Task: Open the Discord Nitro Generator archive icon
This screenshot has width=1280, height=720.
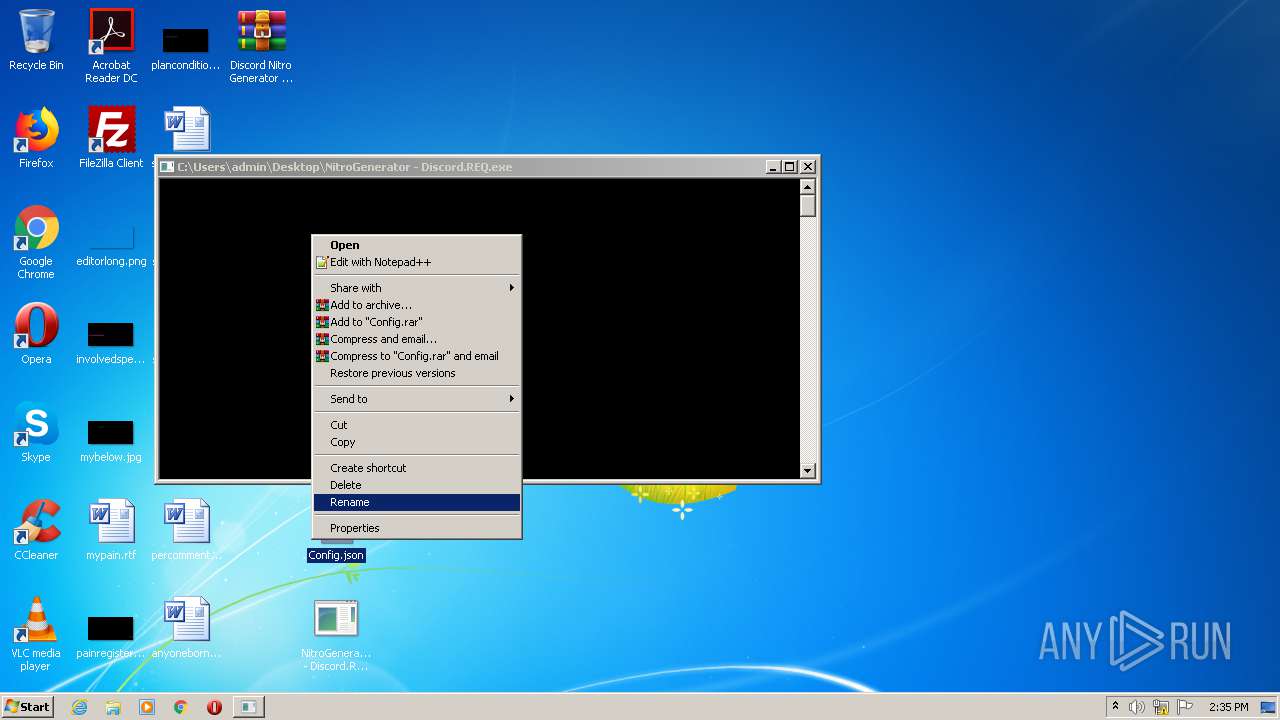Action: [261, 45]
